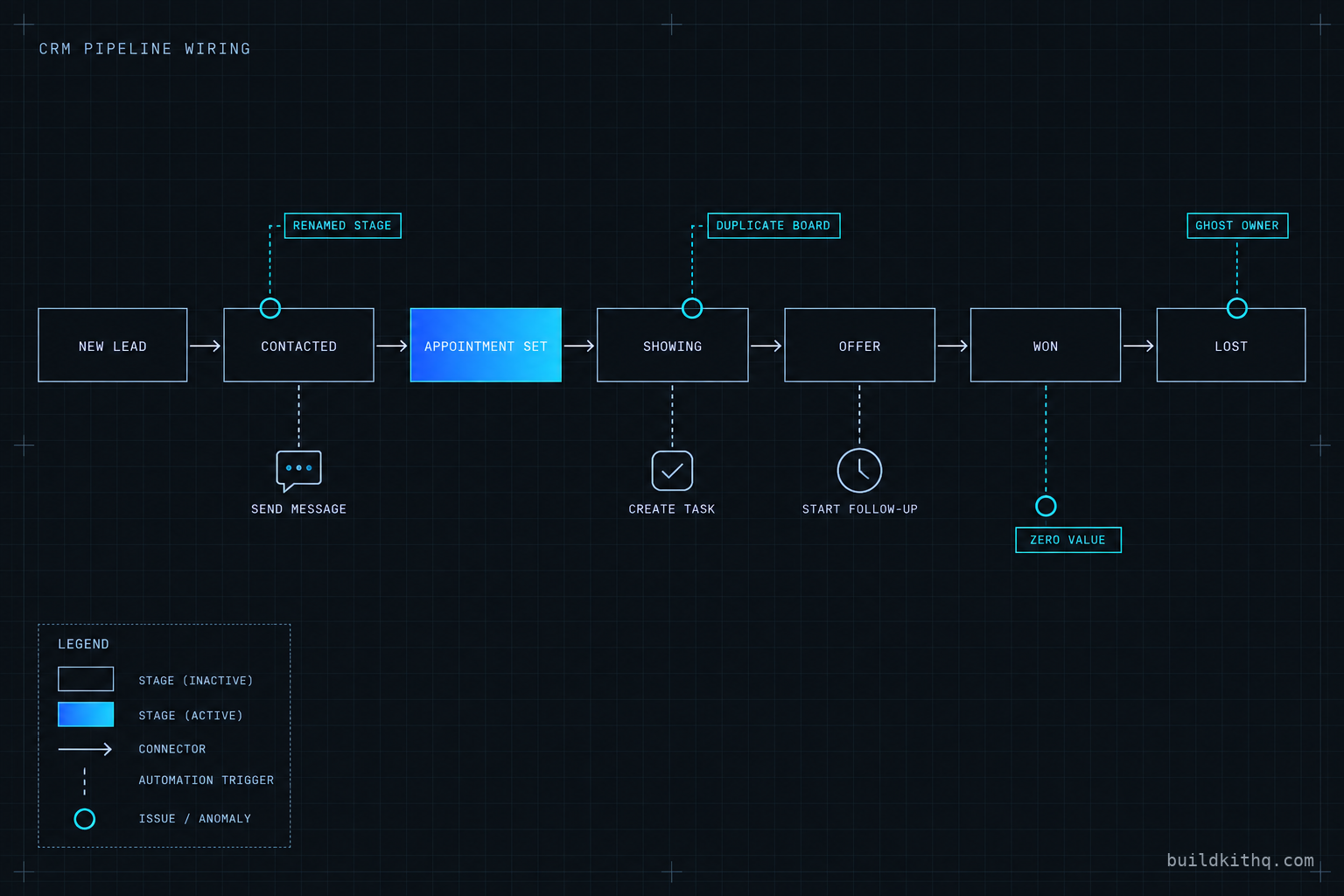Select the anomaly circle on the Lost stage
This screenshot has height=896, width=1344.
[x=1237, y=308]
